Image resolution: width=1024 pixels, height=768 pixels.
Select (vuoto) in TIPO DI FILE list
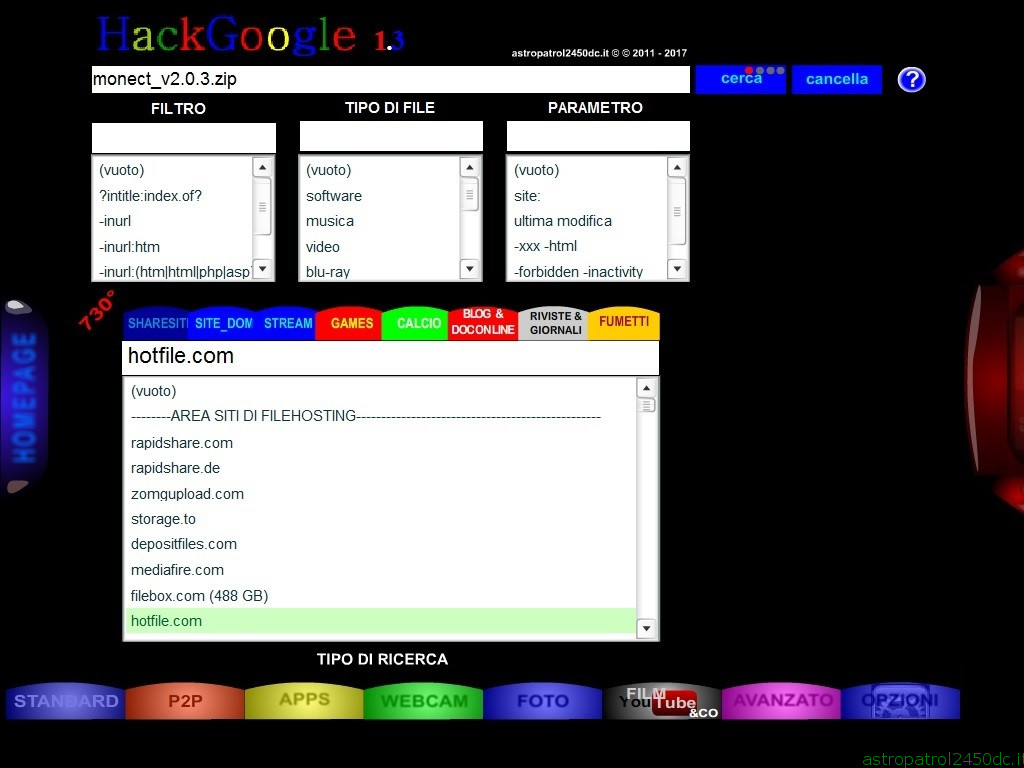click(x=381, y=170)
